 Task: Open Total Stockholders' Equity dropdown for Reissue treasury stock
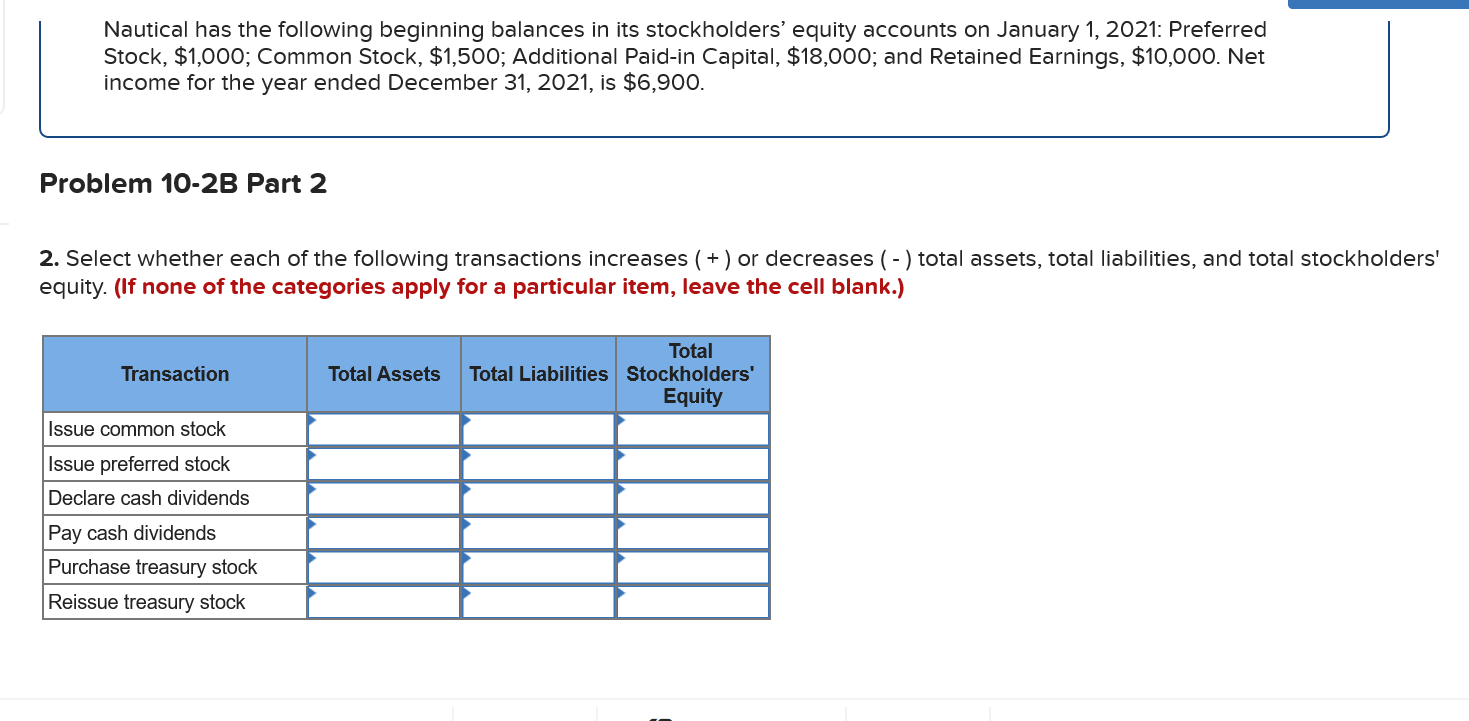tap(692, 601)
